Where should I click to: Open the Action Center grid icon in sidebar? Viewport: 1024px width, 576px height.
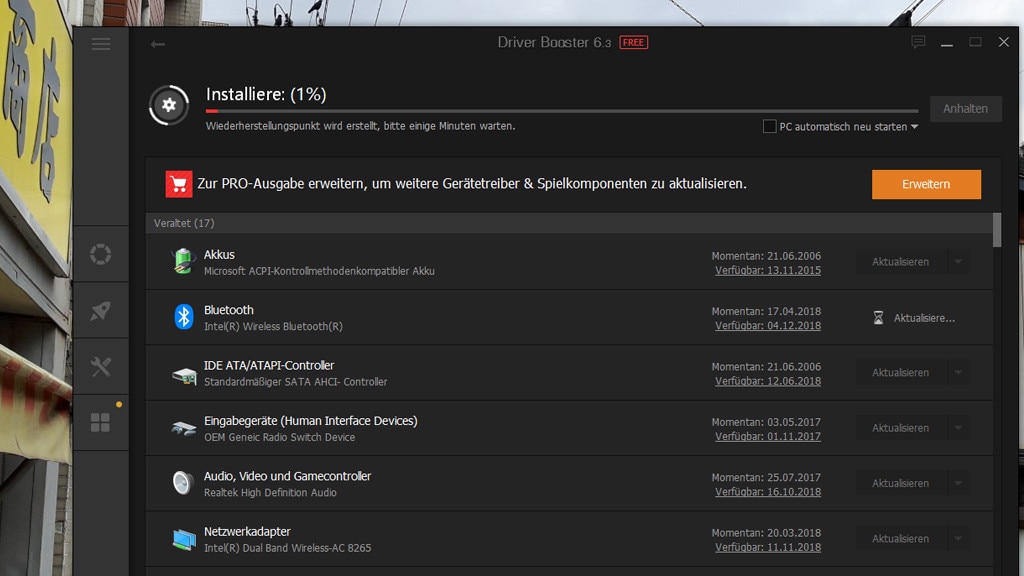click(101, 423)
